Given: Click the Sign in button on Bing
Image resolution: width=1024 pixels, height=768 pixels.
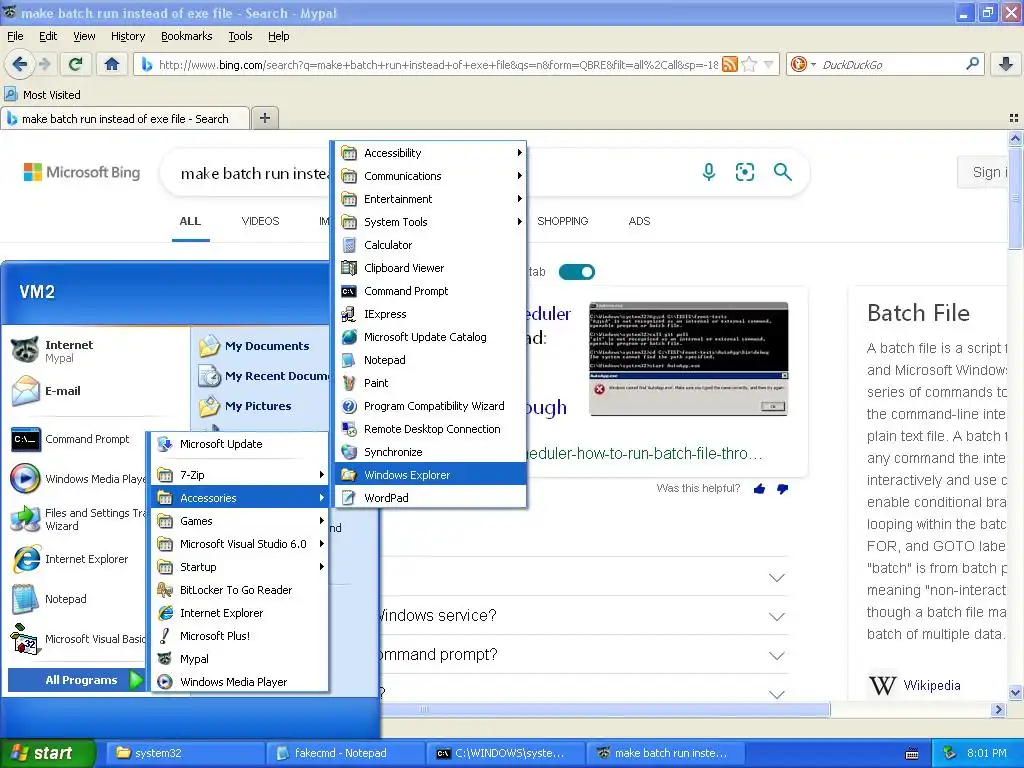Looking at the screenshot, I should click(983, 172).
